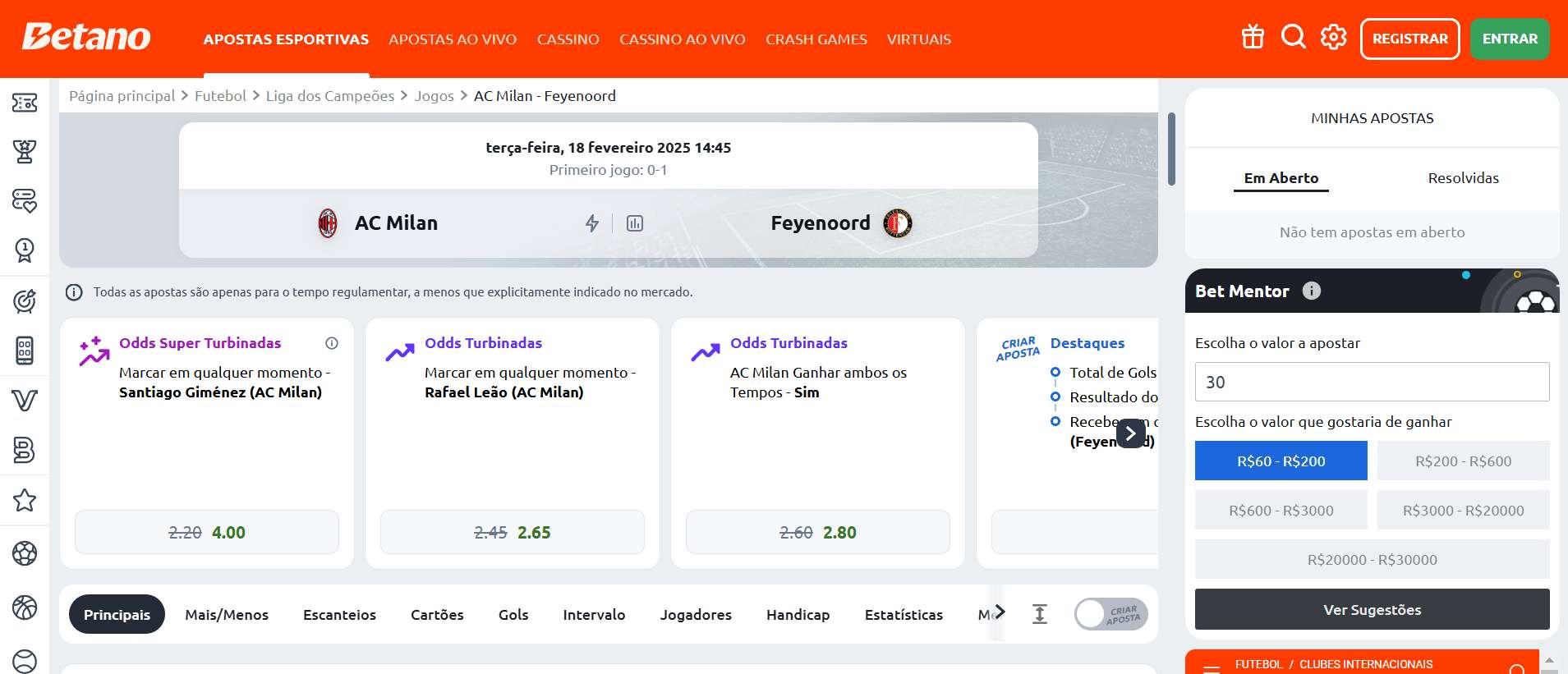Image resolution: width=1568 pixels, height=674 pixels.
Task: Click the collapse markets vertical arrows icon
Action: 1040,614
